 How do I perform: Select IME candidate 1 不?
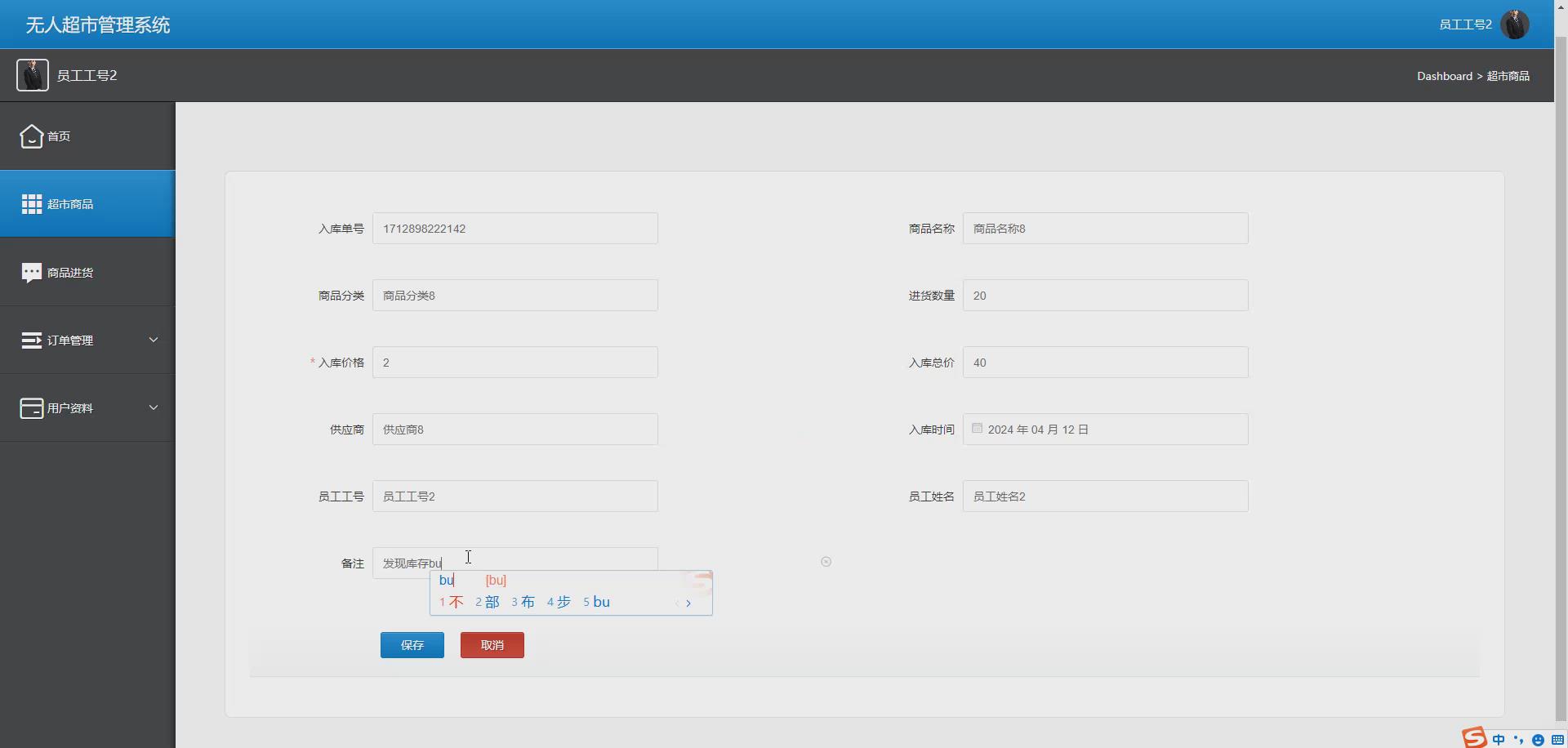pos(452,602)
